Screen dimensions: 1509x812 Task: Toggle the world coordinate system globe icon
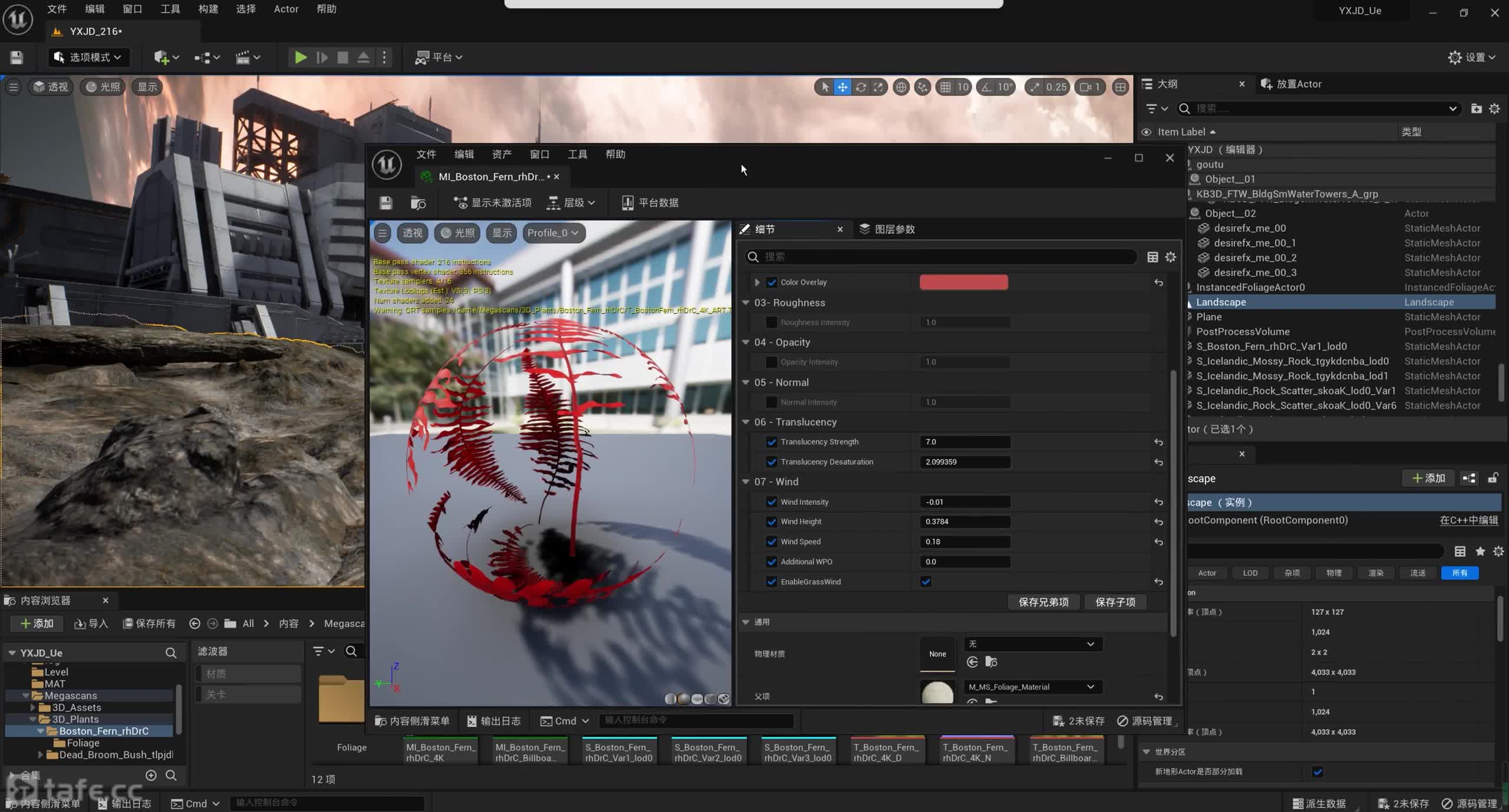901,87
